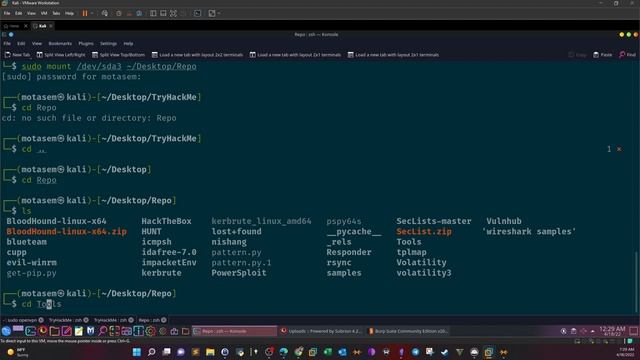This screenshot has width=640, height=360.
Task: Open the notes icon in Kali panel
Action: tap(79, 331)
